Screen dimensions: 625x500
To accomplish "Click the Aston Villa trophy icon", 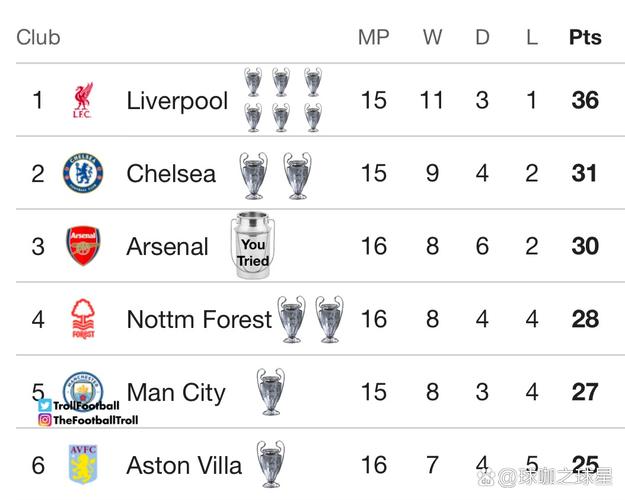I will coord(270,465).
